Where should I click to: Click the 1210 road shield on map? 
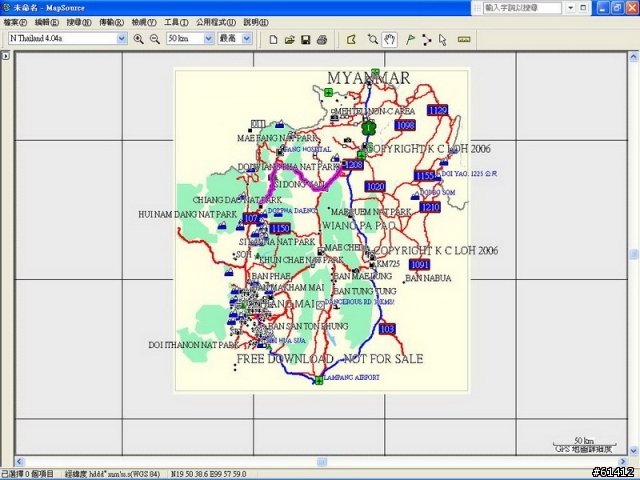click(430, 207)
